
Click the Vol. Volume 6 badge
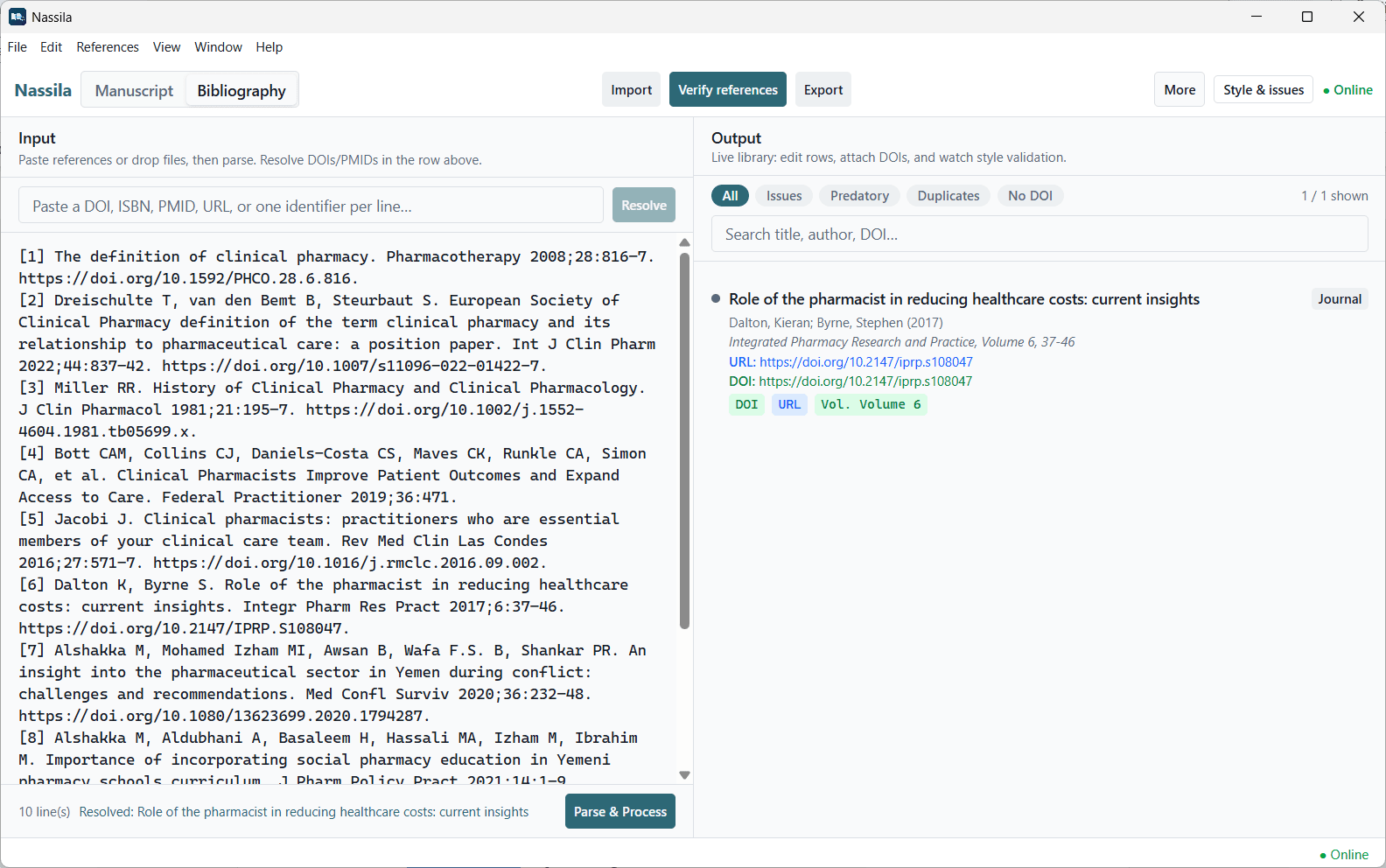click(x=871, y=404)
